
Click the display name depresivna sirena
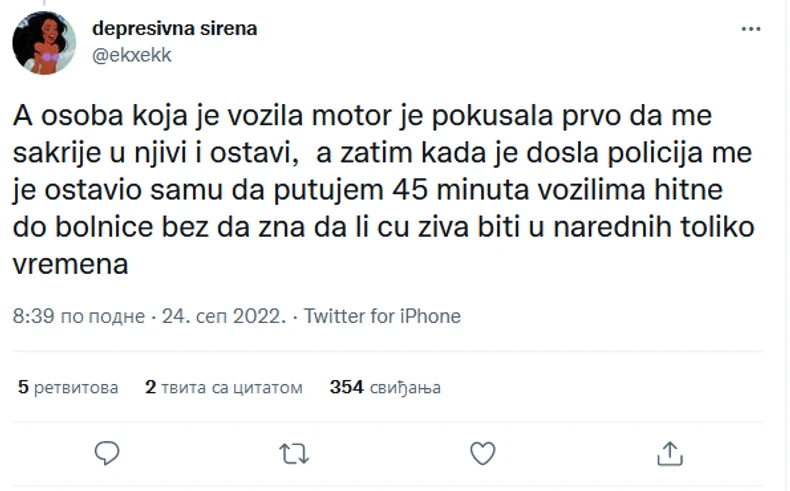(x=174, y=28)
